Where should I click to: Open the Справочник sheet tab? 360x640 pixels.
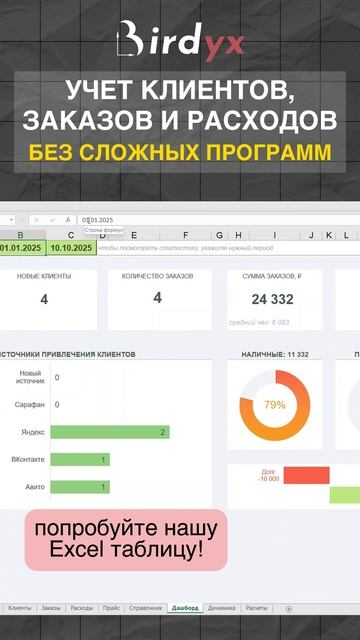pyautogui.click(x=145, y=608)
